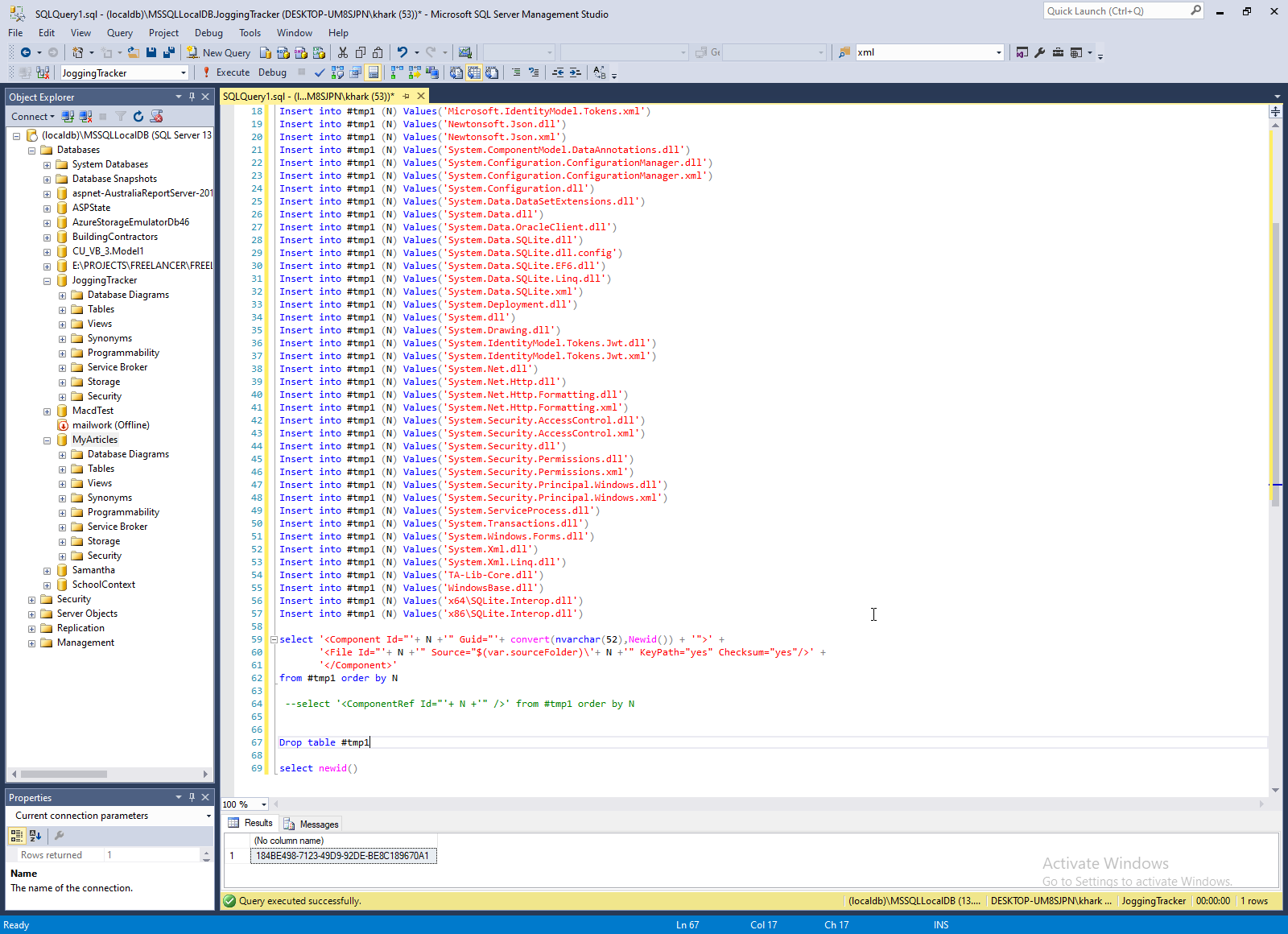Click the Query Options icon
The height and width of the screenshot is (934, 1288).
[355, 72]
